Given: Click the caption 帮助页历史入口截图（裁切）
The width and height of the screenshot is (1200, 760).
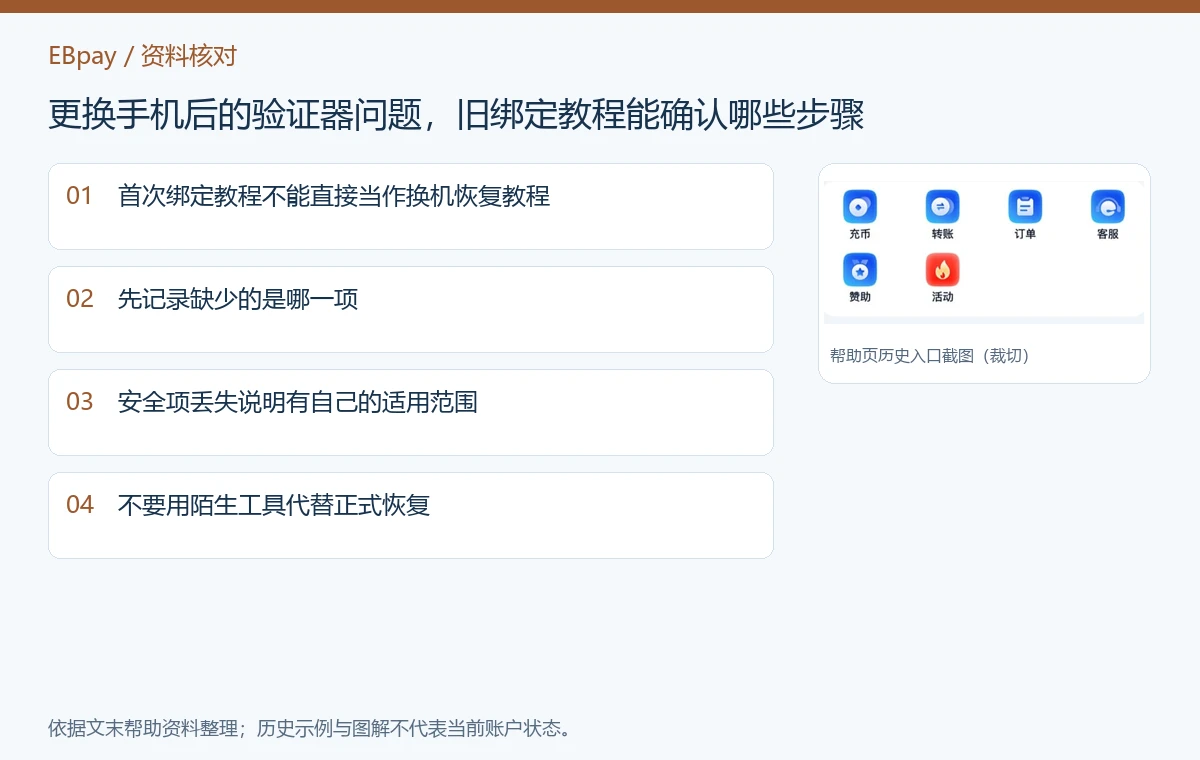Looking at the screenshot, I should pos(930,355).
